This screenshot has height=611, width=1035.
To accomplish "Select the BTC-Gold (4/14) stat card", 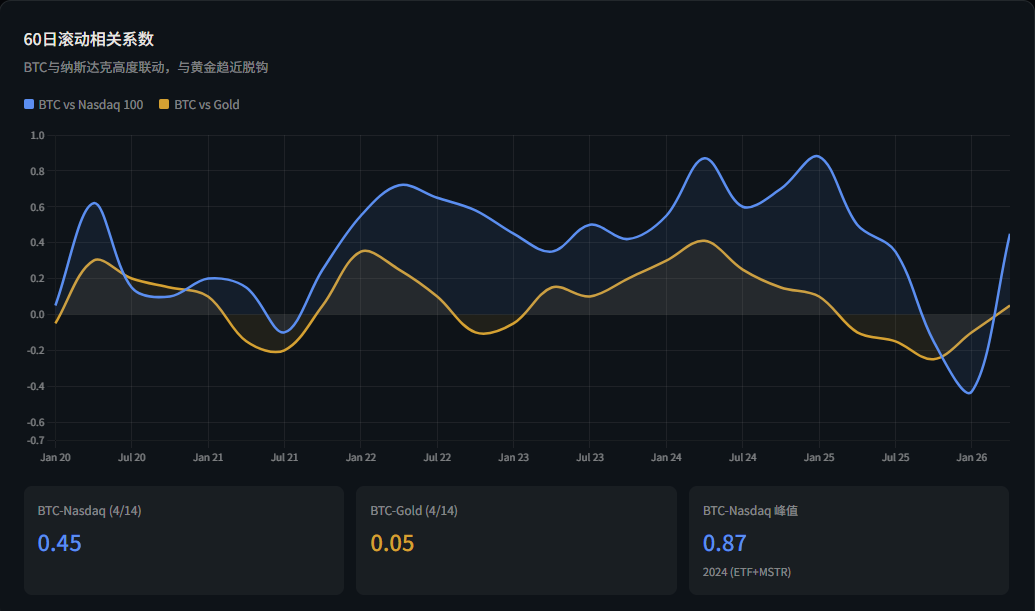I will (516, 540).
